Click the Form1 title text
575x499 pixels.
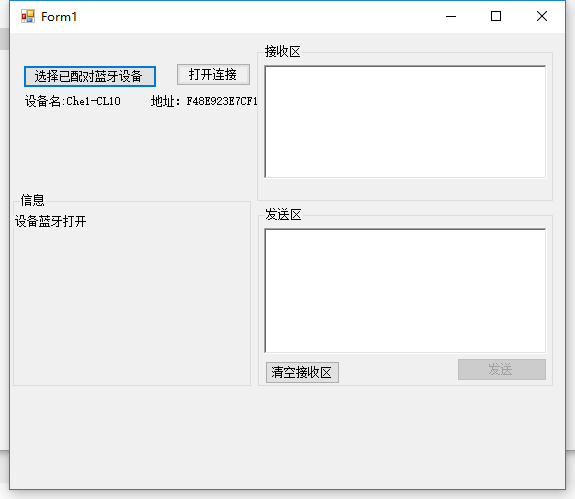tap(59, 16)
